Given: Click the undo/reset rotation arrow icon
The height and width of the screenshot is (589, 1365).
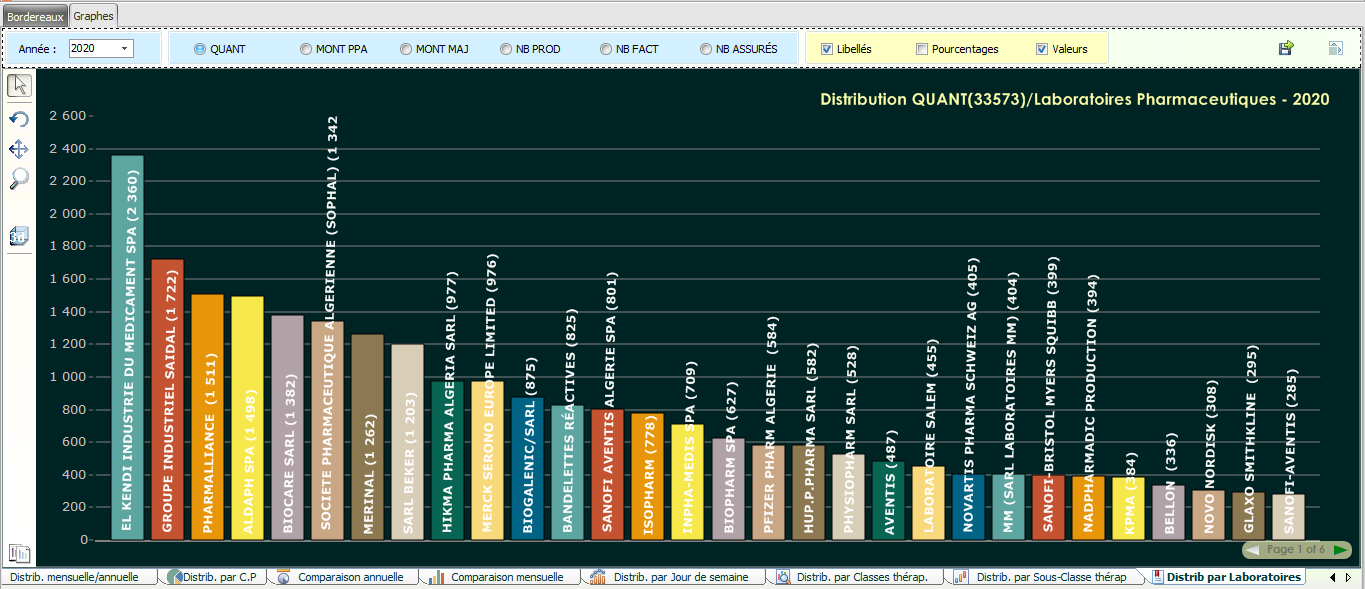Looking at the screenshot, I should 19,119.
